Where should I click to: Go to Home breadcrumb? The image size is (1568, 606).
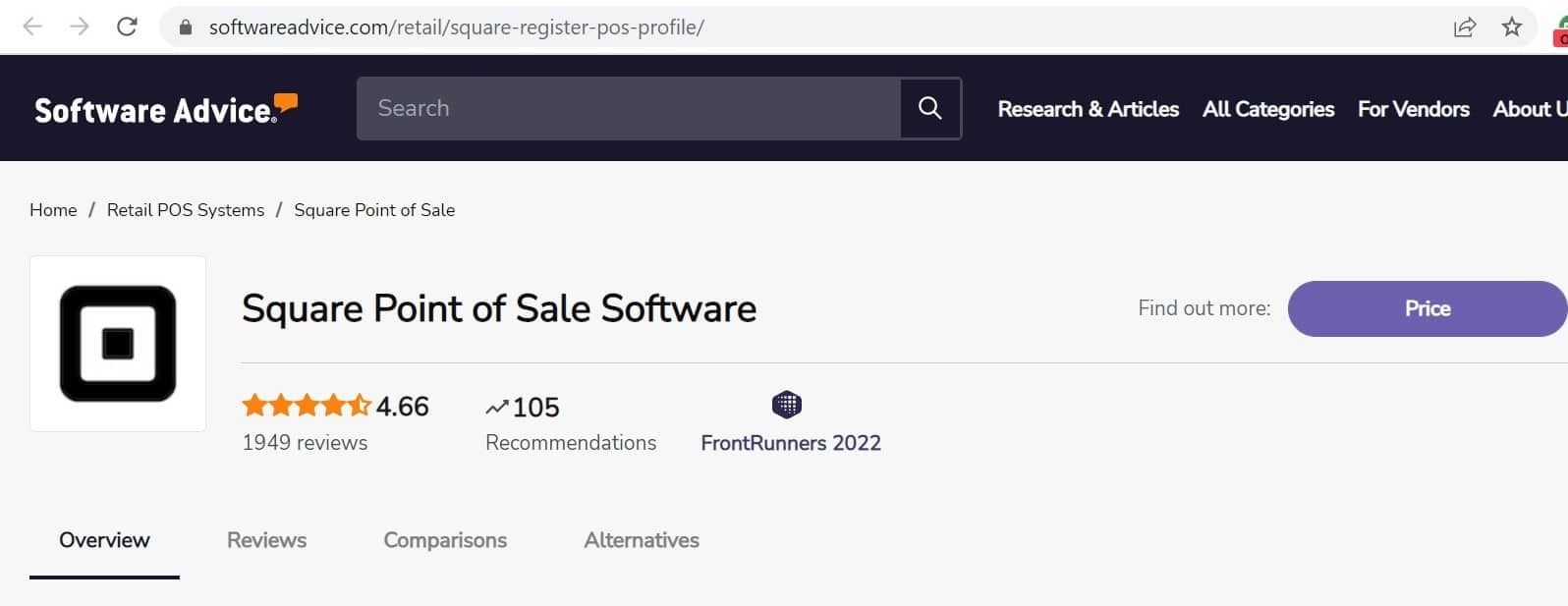coord(53,210)
